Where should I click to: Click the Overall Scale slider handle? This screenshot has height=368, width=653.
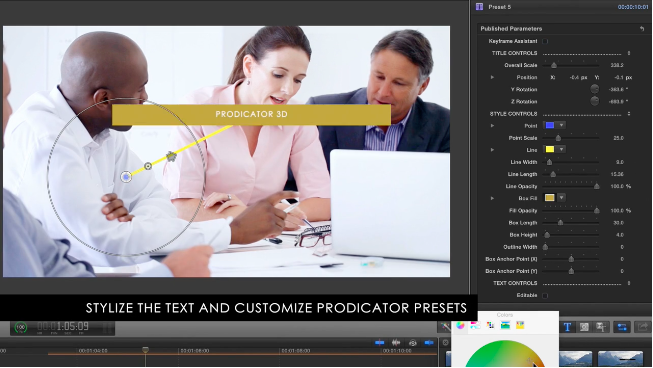554,65
